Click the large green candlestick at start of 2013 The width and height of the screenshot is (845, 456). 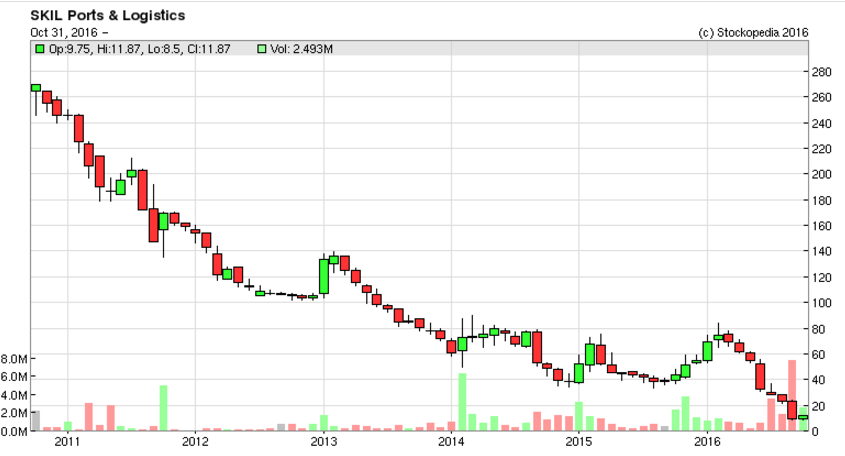point(324,277)
